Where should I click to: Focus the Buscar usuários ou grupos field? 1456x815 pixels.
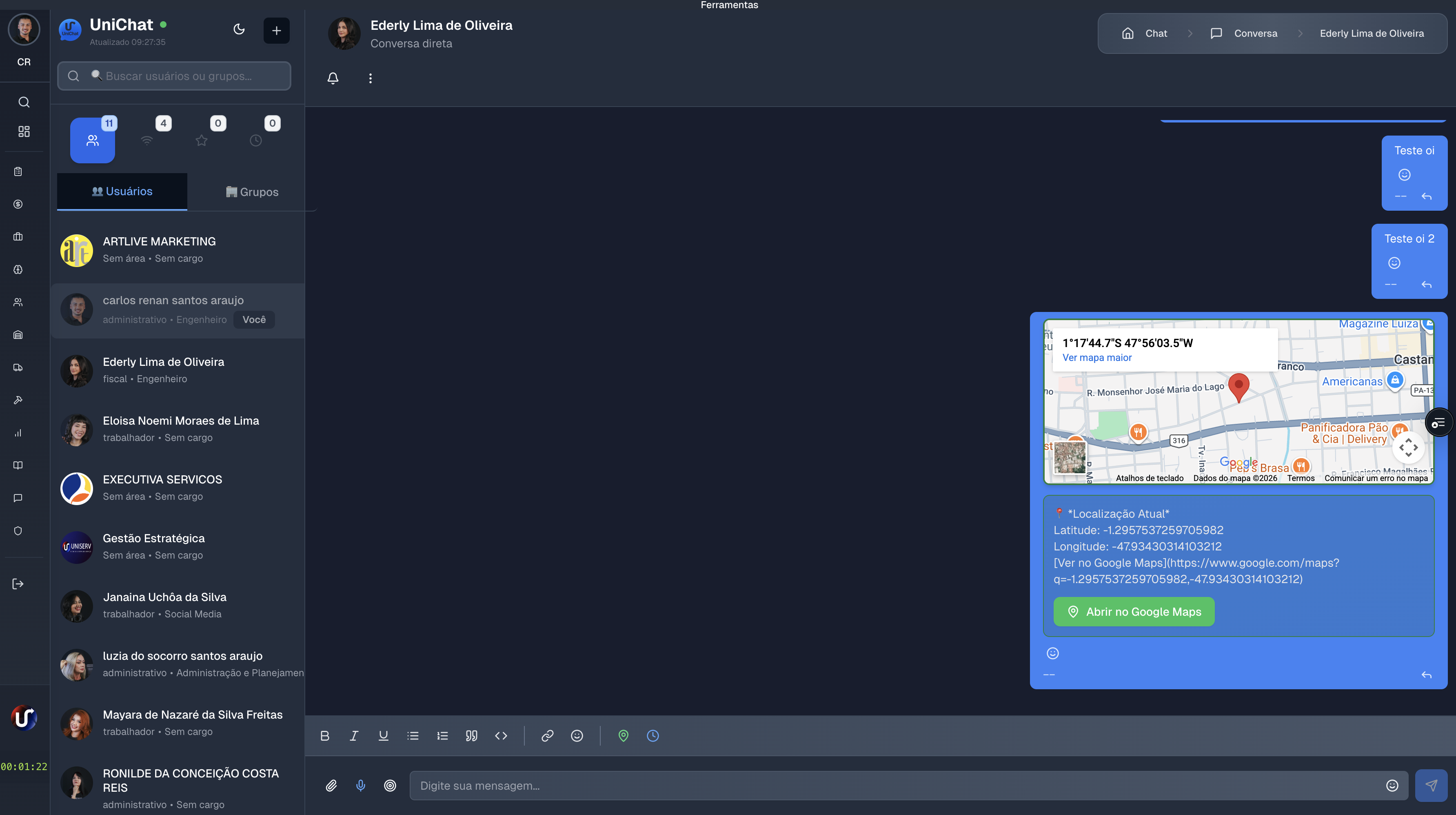pos(186,76)
